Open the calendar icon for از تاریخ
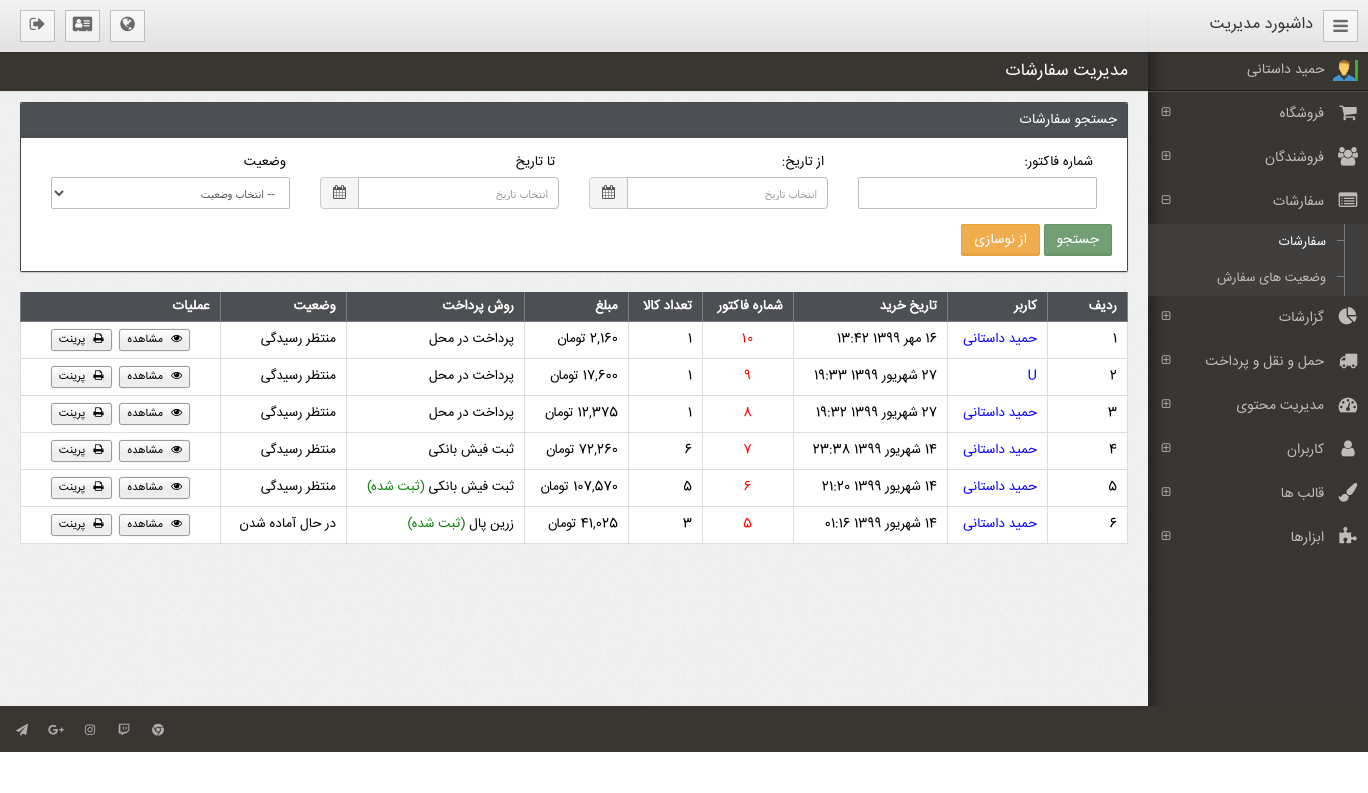Viewport: 1368px width, 793px height. 608,193
